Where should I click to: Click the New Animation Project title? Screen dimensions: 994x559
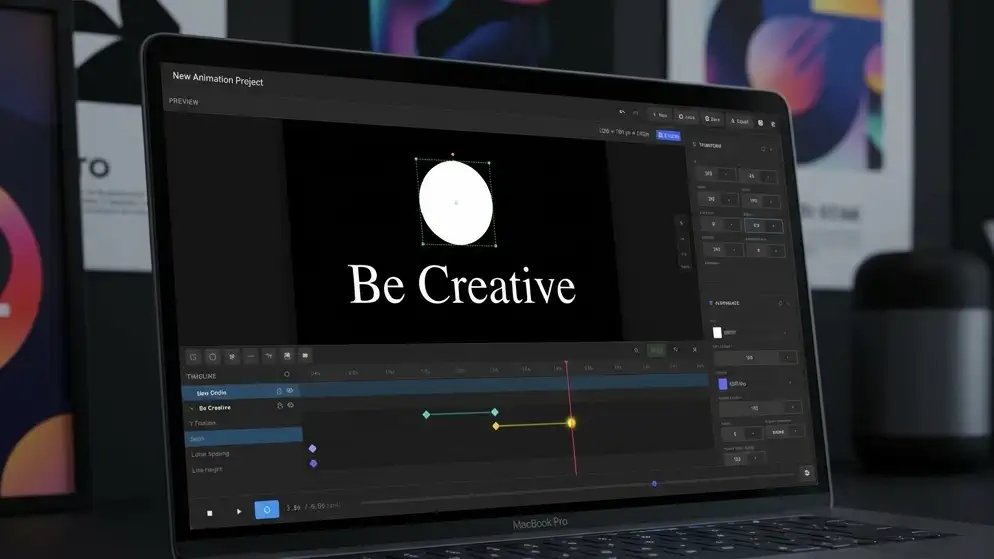(217, 79)
